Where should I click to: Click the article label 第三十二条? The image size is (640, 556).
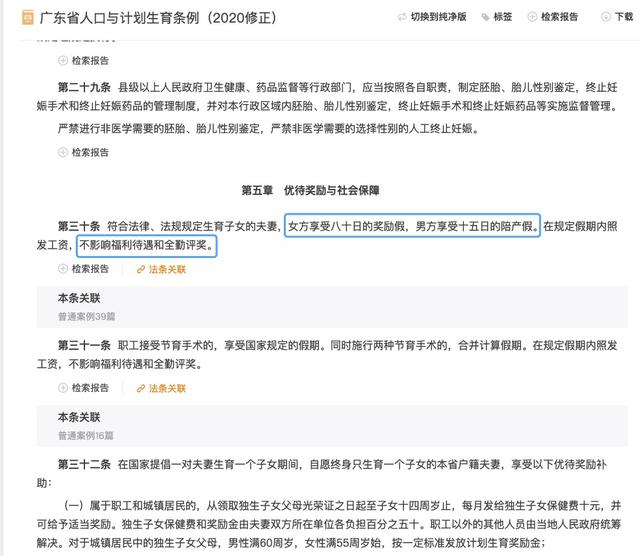pos(84,464)
